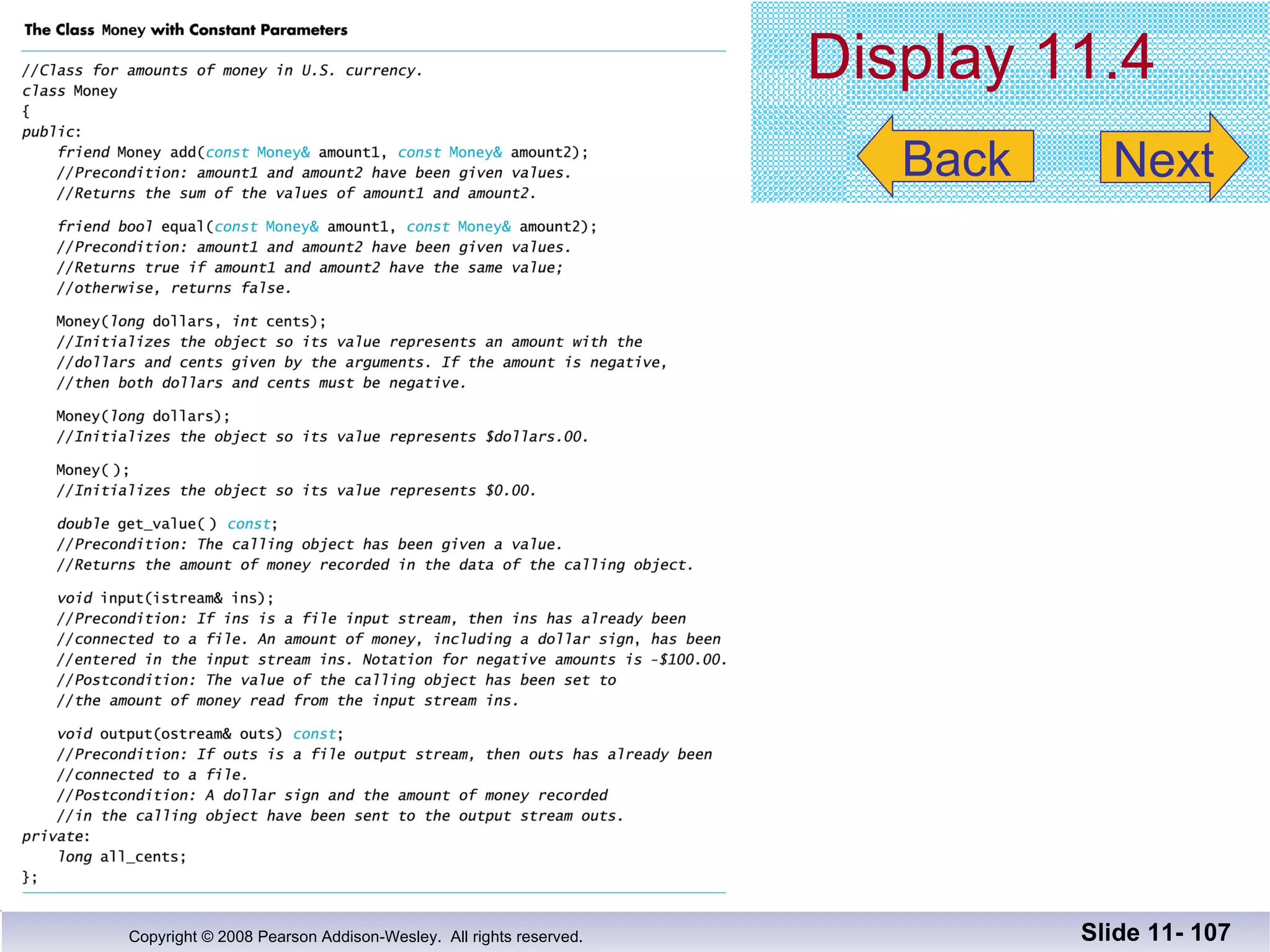Click the title 'The Class Money with Constant Parameters'
Screen dimensions: 1270x952
point(186,30)
